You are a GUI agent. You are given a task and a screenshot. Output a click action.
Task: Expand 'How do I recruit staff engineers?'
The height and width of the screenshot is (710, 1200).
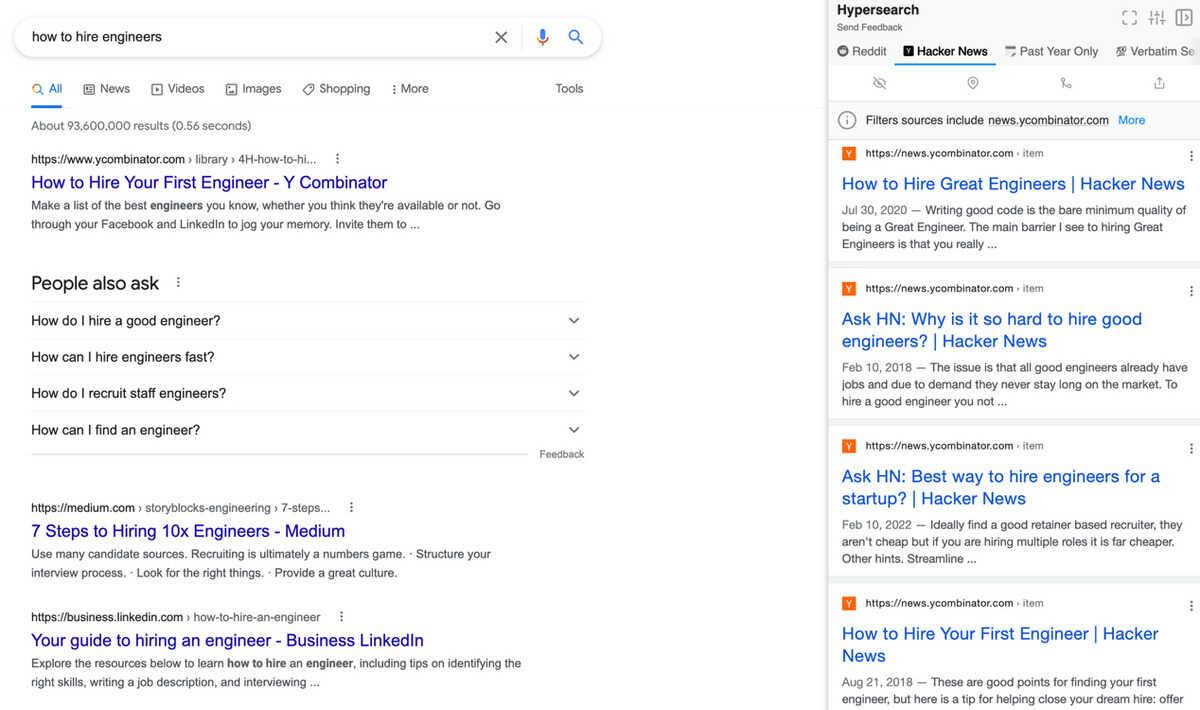[308, 393]
